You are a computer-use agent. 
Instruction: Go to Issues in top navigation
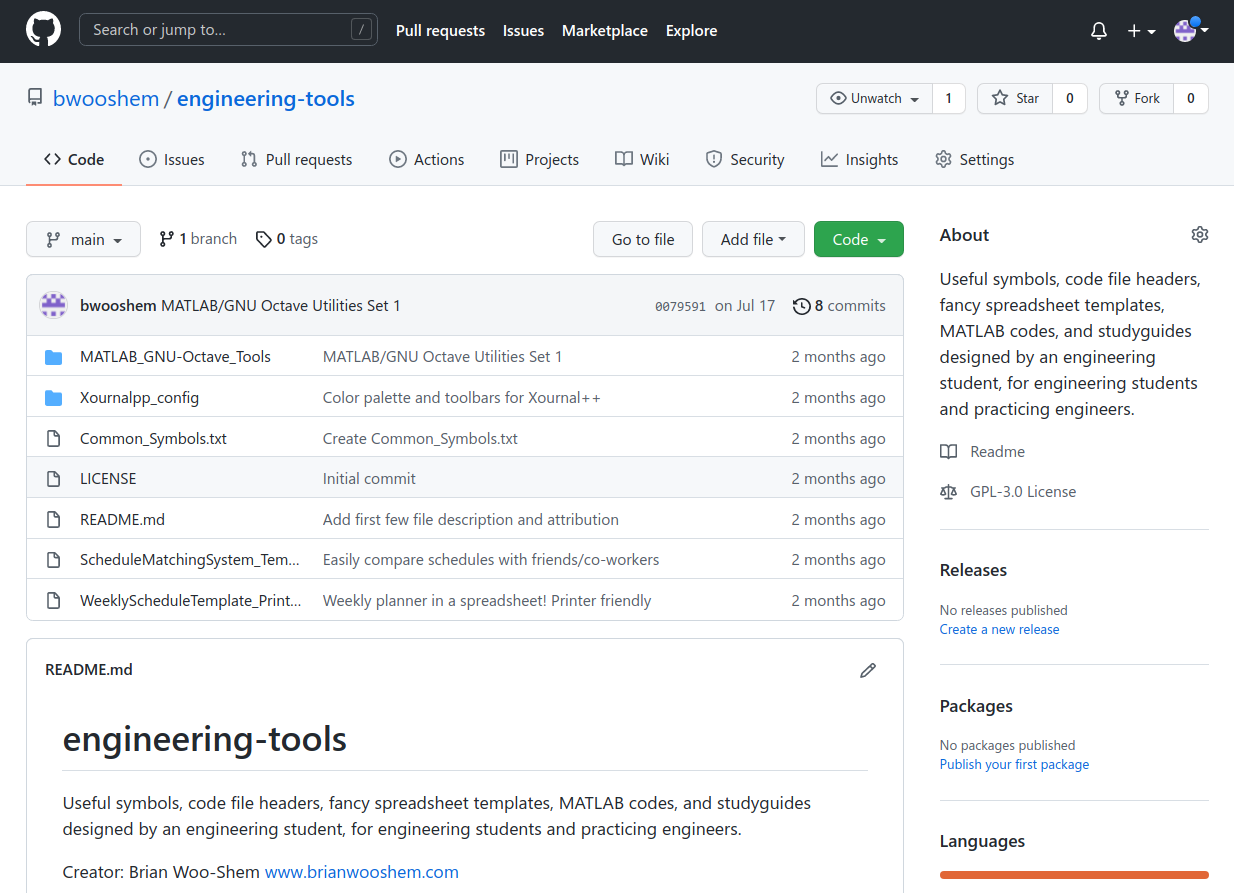pos(523,31)
